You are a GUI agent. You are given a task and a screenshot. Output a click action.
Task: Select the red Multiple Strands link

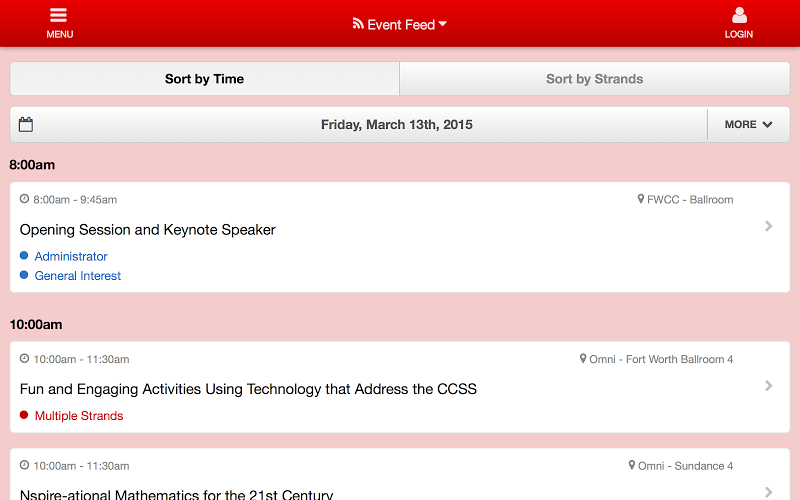click(79, 416)
